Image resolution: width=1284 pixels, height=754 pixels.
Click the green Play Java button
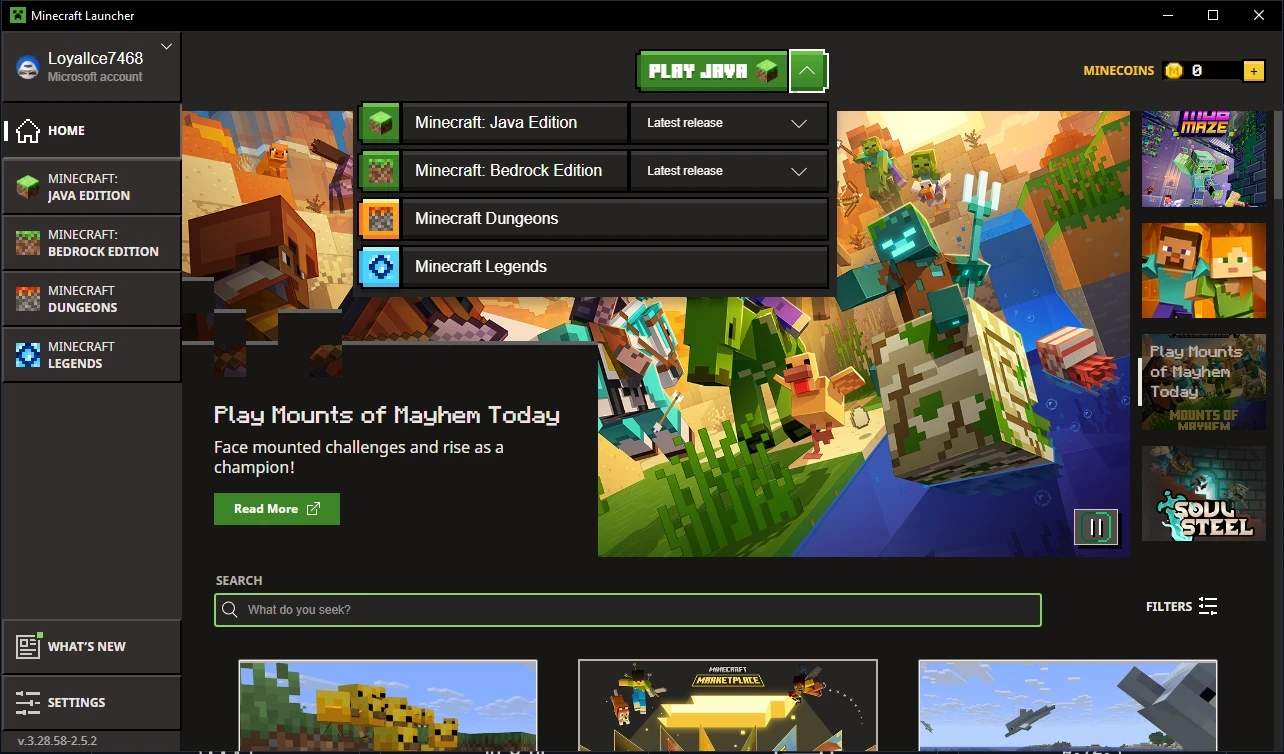pyautogui.click(x=712, y=71)
